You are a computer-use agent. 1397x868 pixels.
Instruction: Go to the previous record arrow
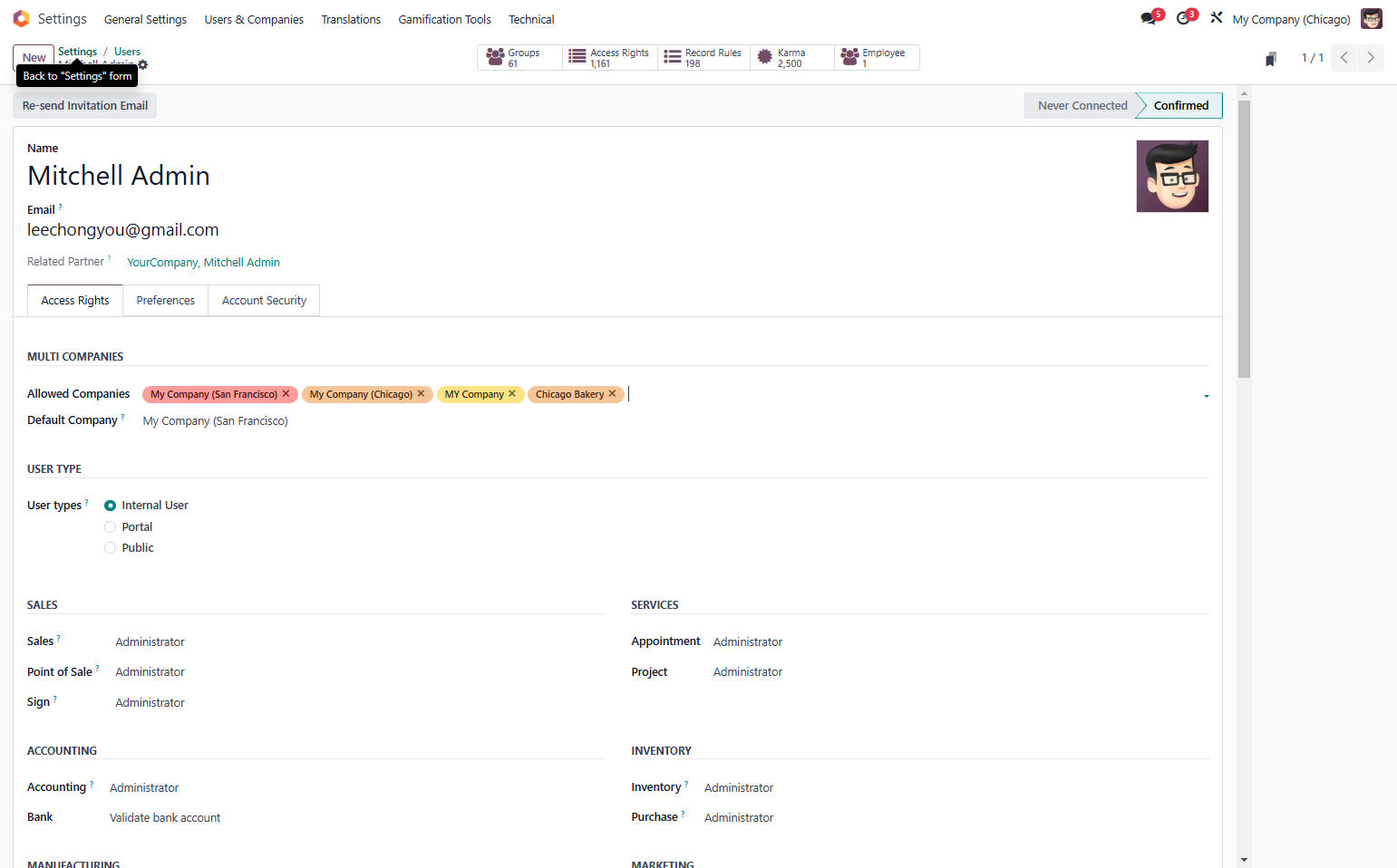click(1344, 57)
